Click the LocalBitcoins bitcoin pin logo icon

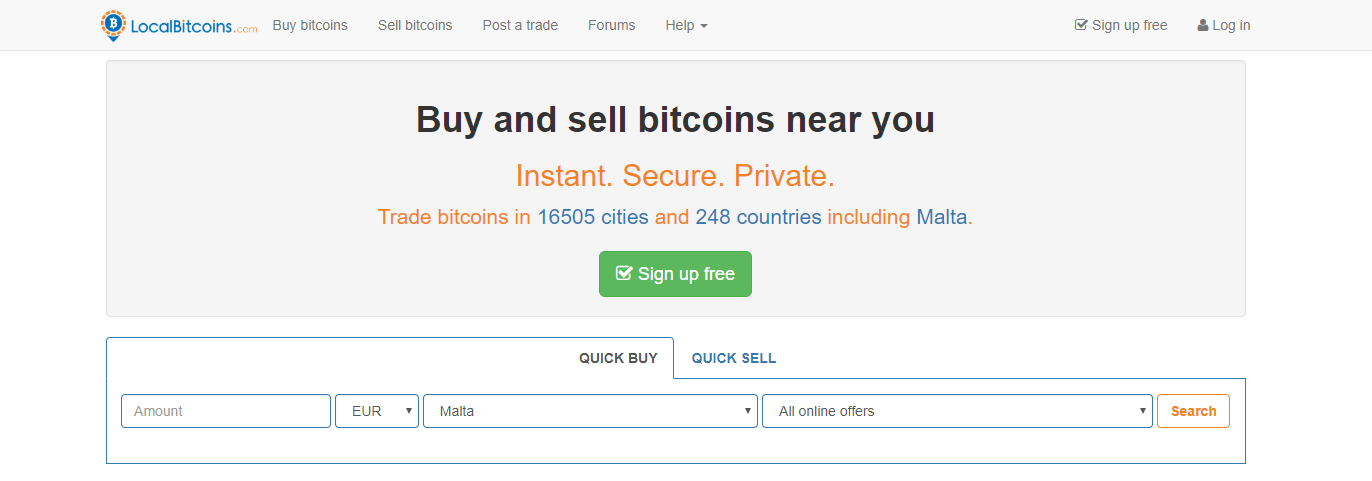113,25
